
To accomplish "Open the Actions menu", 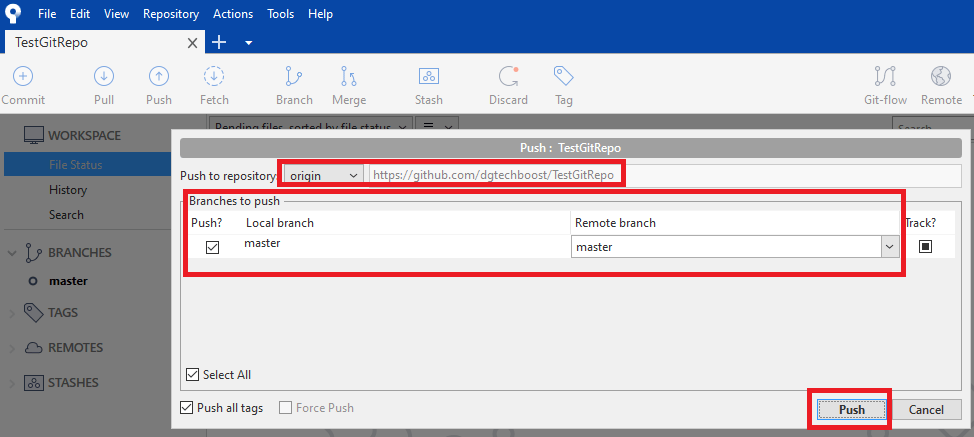I will [233, 14].
